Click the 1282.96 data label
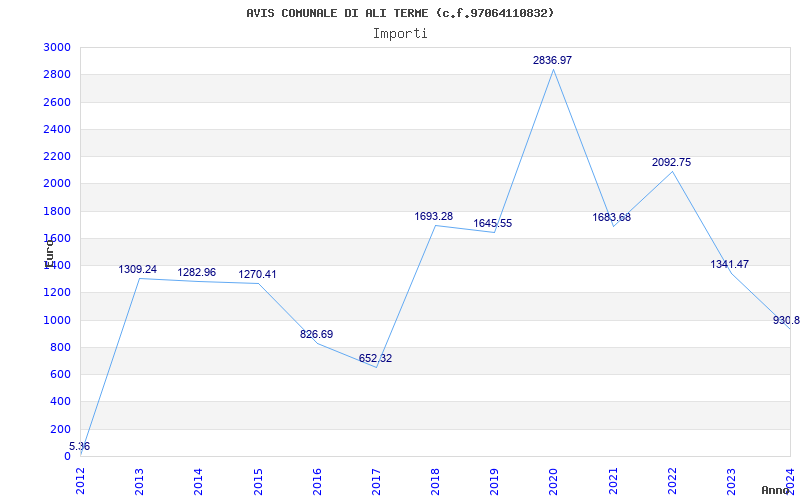Image resolution: width=800 pixels, height=500 pixels. (x=197, y=272)
